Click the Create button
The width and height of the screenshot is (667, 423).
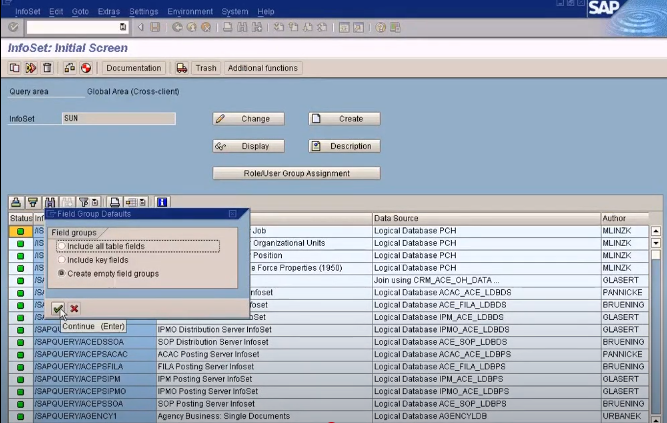(344, 119)
